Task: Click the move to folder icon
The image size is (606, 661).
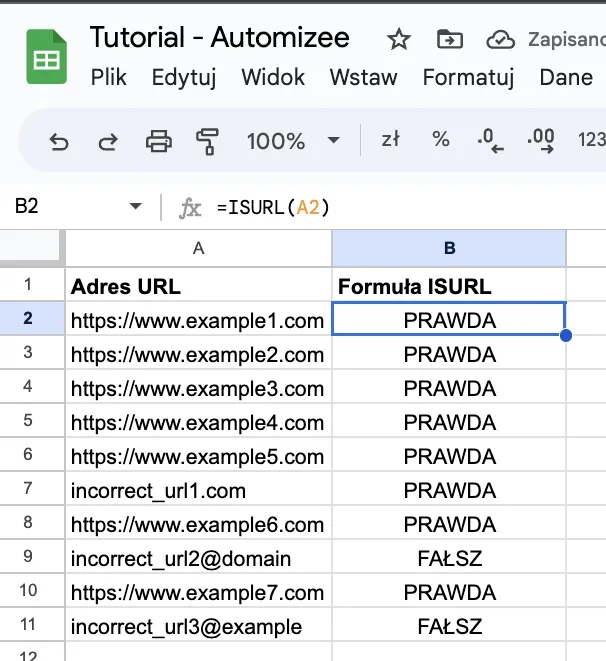Action: tap(450, 40)
